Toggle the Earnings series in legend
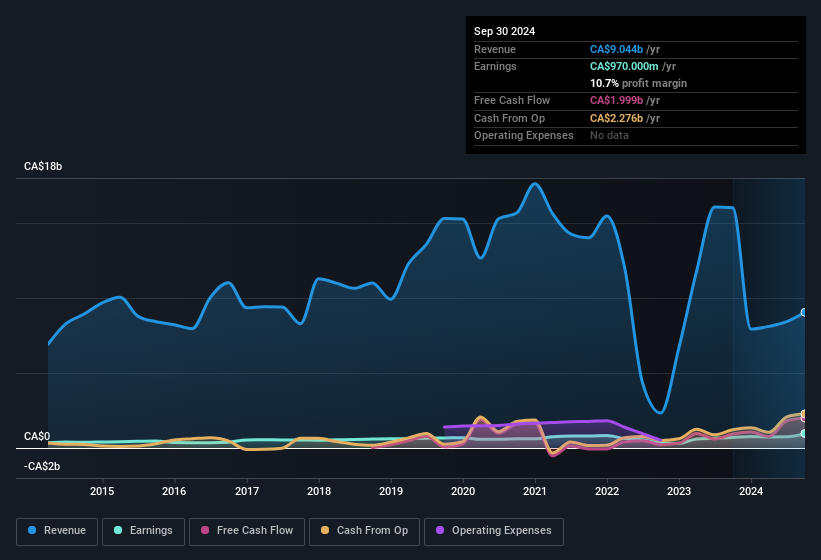 (140, 530)
